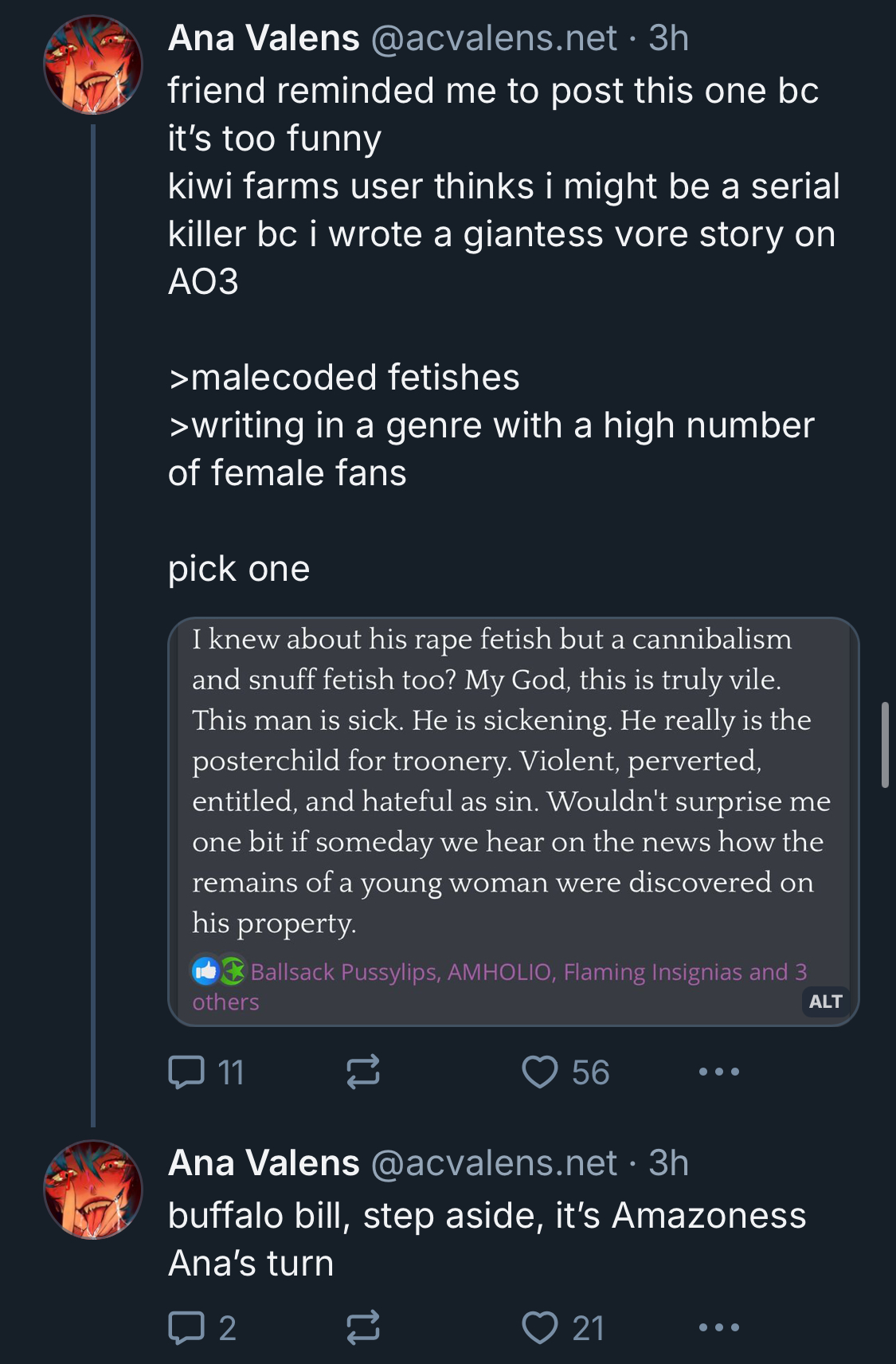The height and width of the screenshot is (1364, 896).
Task: Like the buffalo bill post with 21 likes
Action: (540, 1327)
